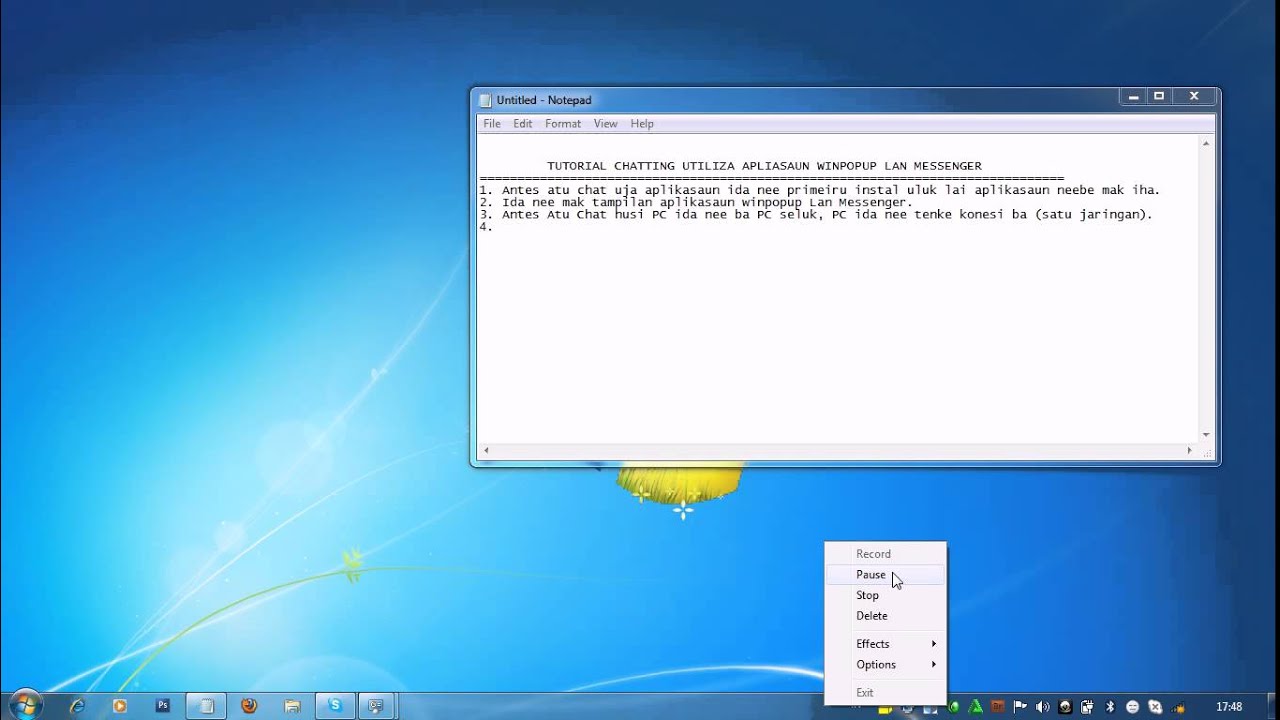Click the greyed-out Record menu entry
The width and height of the screenshot is (1280, 720).
(885, 554)
